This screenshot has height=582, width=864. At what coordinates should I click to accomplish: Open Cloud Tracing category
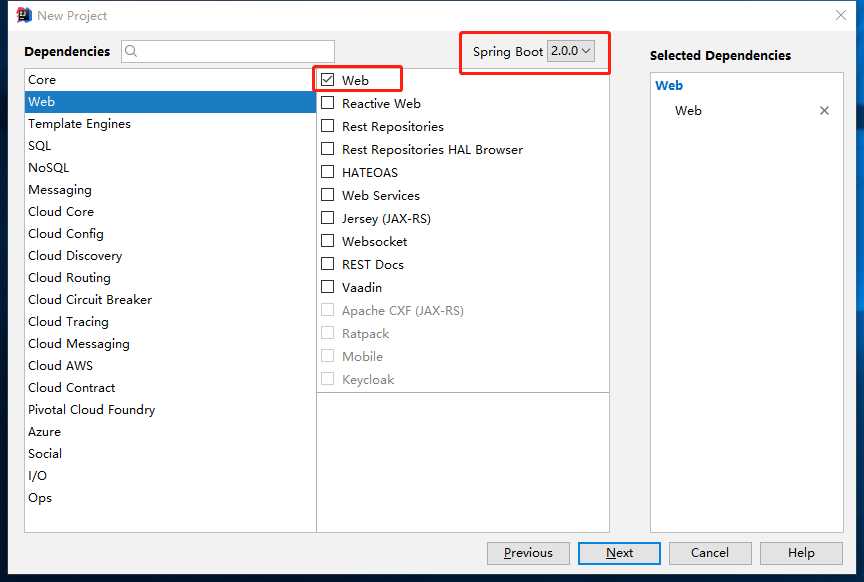tap(170, 322)
